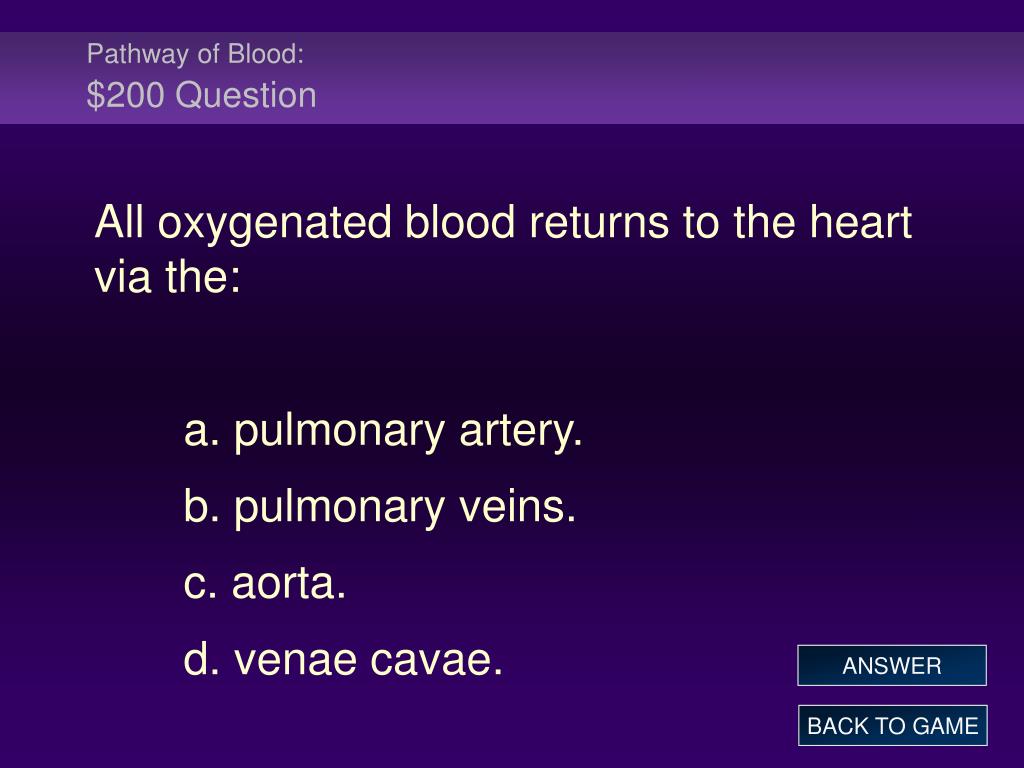Click the word 'venae' in option d

(296, 660)
